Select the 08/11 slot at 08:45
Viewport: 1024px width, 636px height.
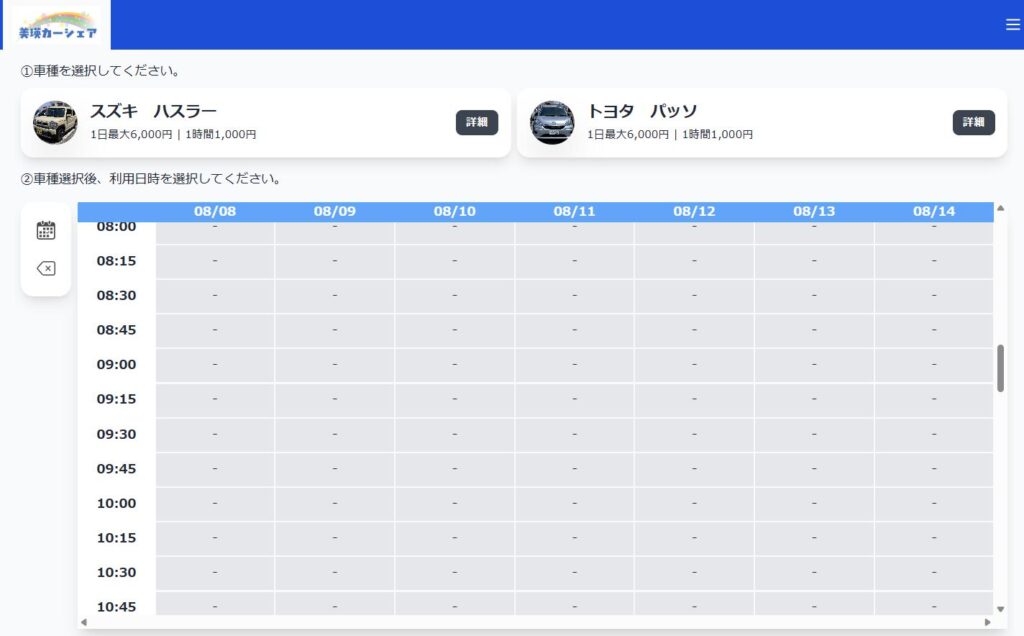pos(574,330)
